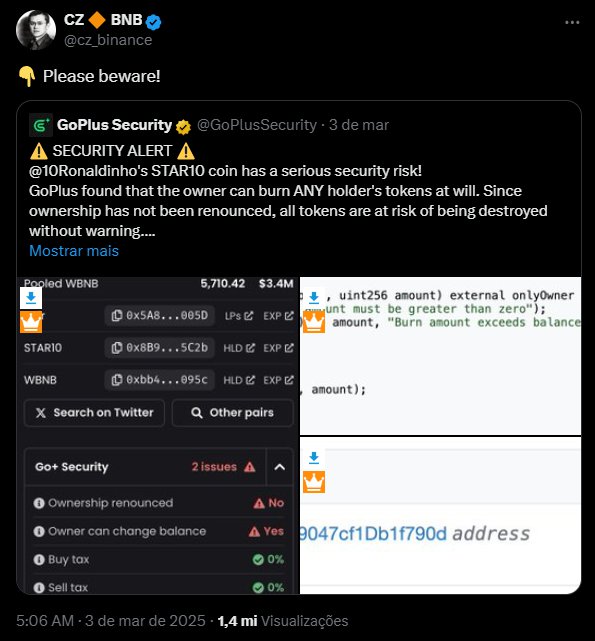Click crown icon on address image

314,482
